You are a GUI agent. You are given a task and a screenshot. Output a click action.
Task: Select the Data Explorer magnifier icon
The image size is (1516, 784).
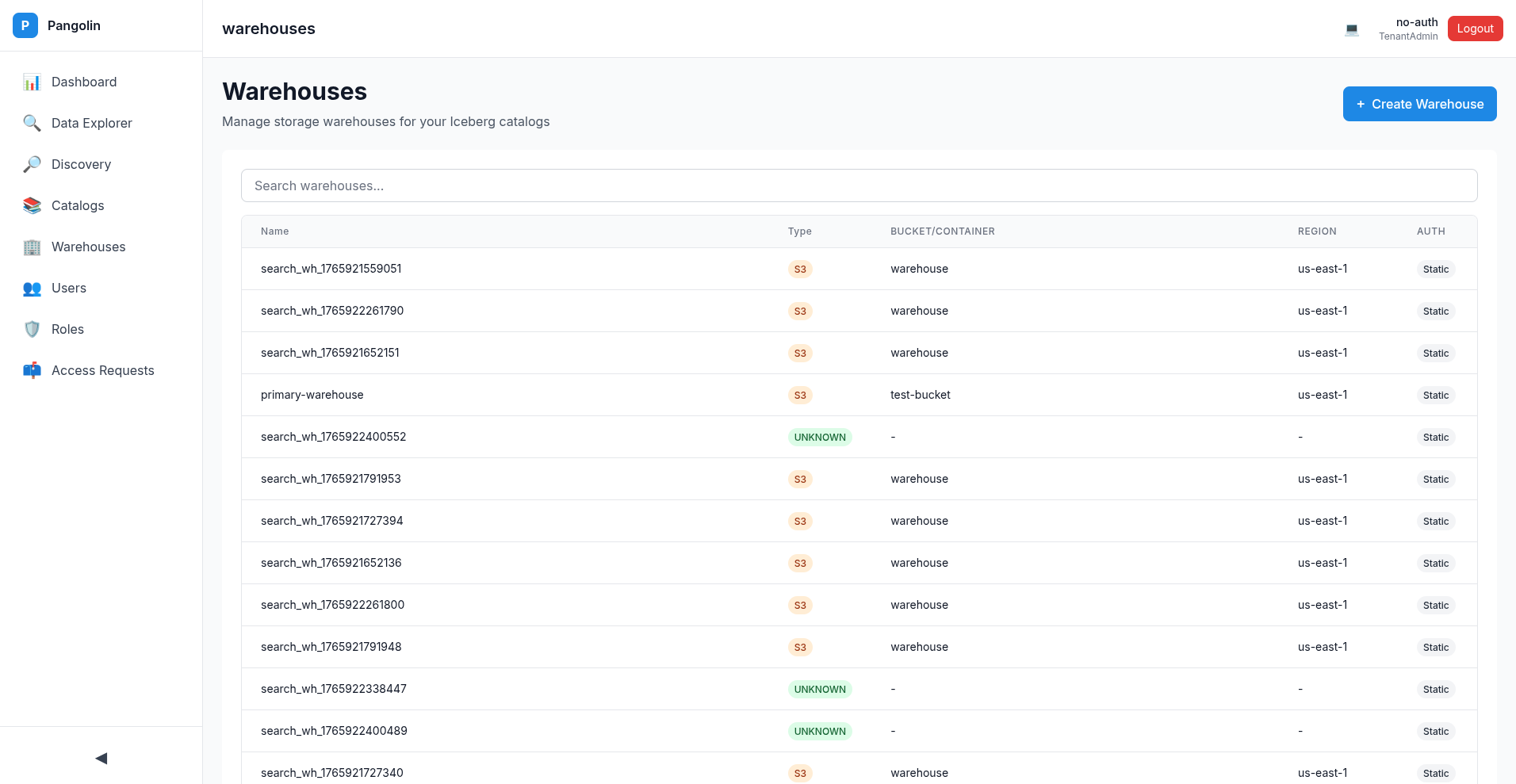point(32,123)
